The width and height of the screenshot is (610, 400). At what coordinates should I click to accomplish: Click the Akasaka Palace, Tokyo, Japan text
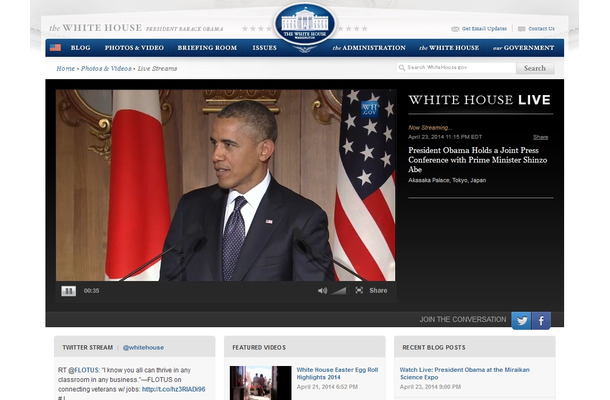coord(447,180)
